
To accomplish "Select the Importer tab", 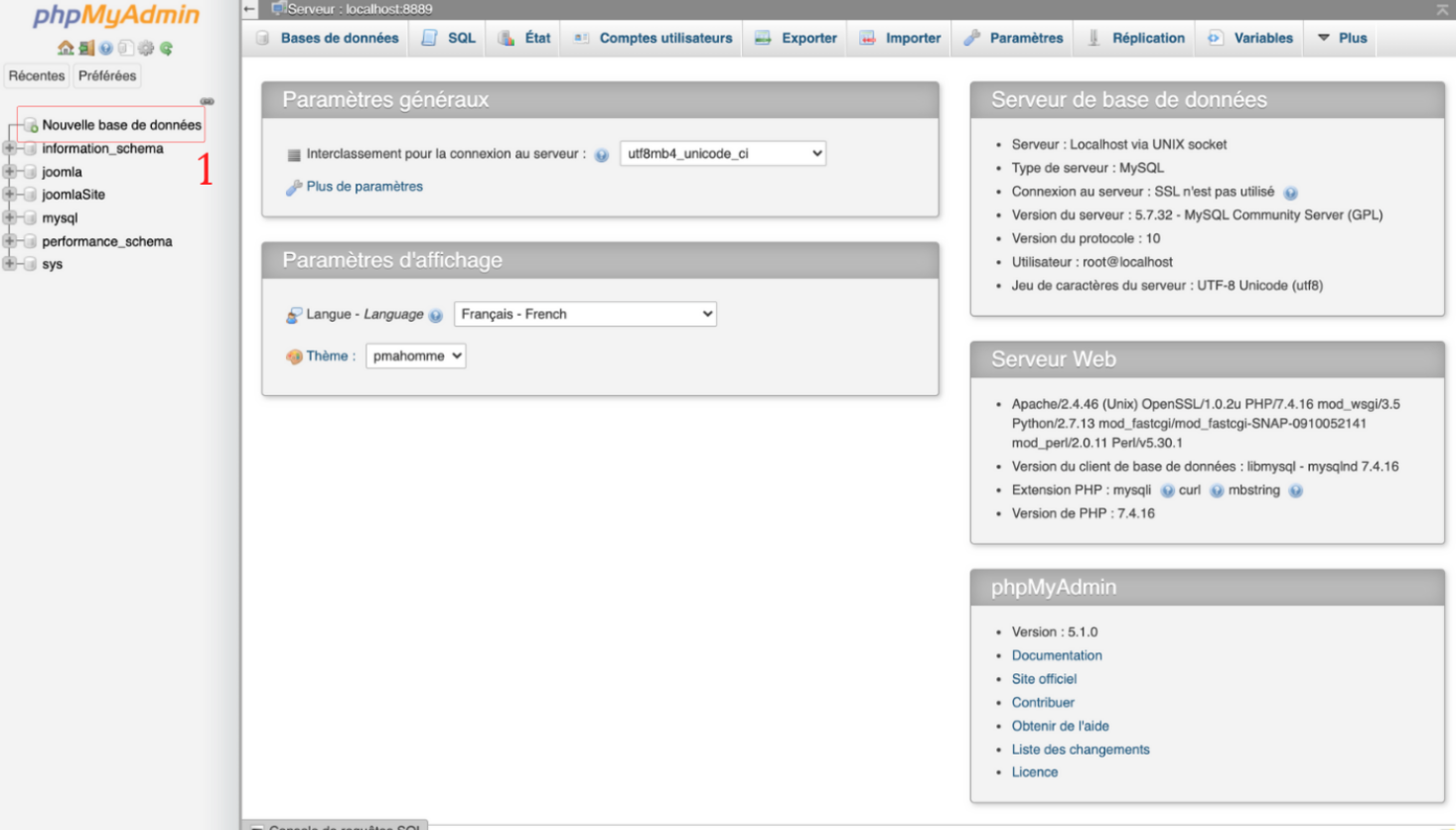I will point(900,38).
